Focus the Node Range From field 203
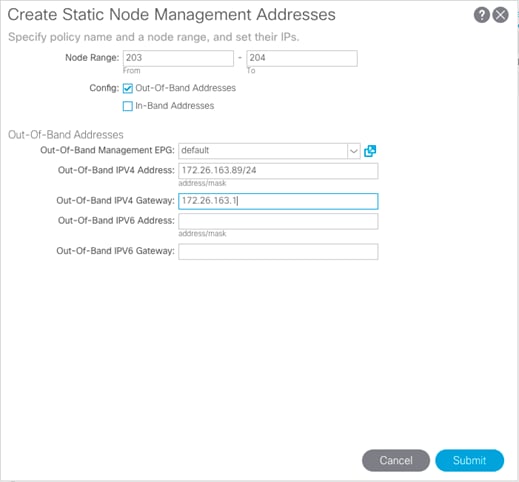Image resolution: width=519 pixels, height=482 pixels. pyautogui.click(x=178, y=58)
